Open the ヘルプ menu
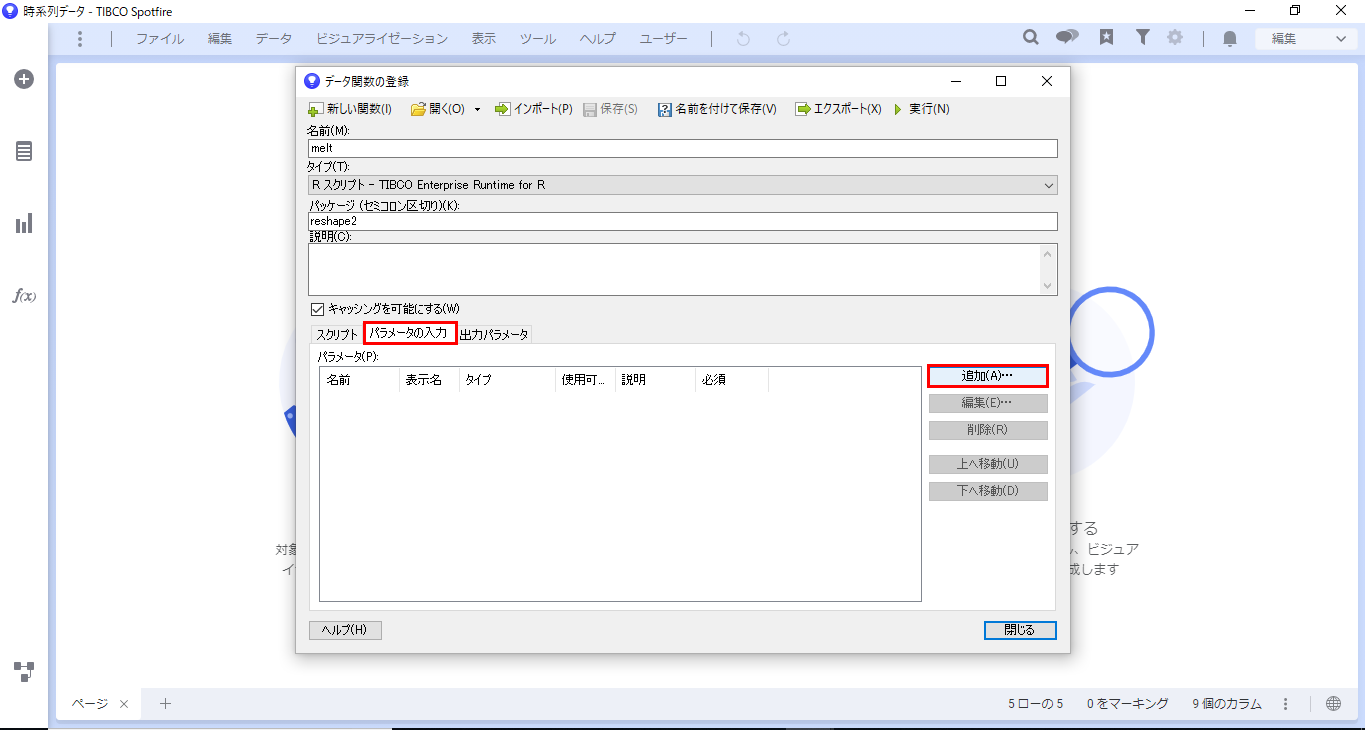This screenshot has height=730, width=1365. point(598,39)
